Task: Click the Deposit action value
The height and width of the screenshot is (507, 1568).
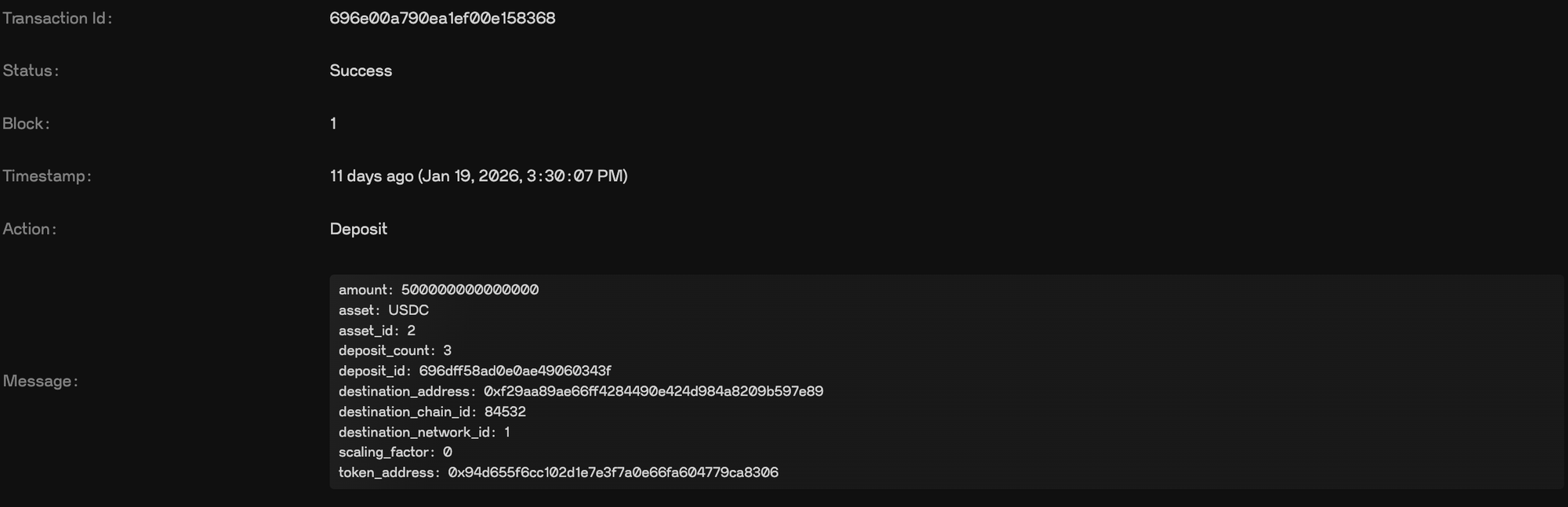Action: pyautogui.click(x=358, y=229)
